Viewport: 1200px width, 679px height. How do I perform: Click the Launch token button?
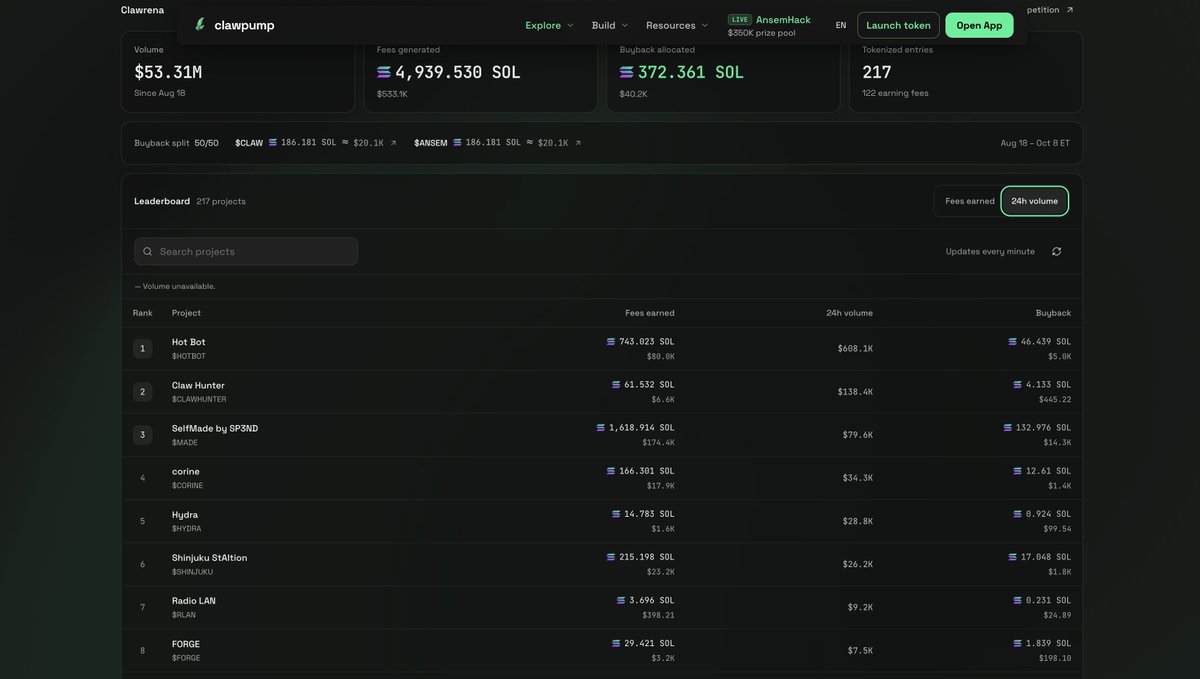click(x=898, y=25)
